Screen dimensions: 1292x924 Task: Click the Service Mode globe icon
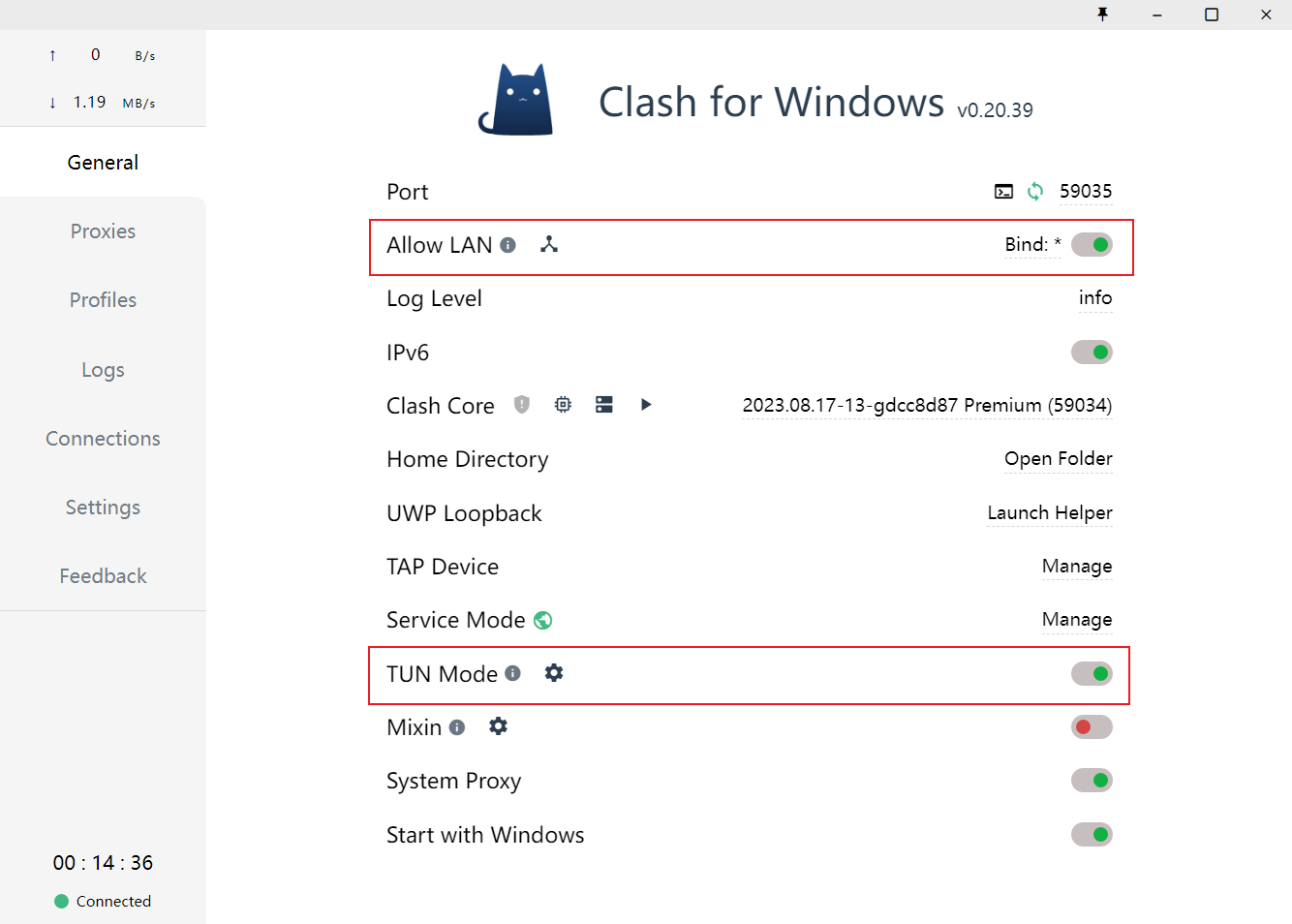point(543,620)
